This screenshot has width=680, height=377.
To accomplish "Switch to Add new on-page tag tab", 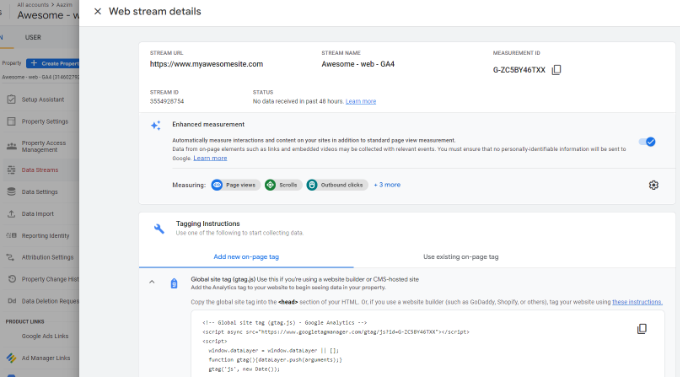I will (246, 257).
